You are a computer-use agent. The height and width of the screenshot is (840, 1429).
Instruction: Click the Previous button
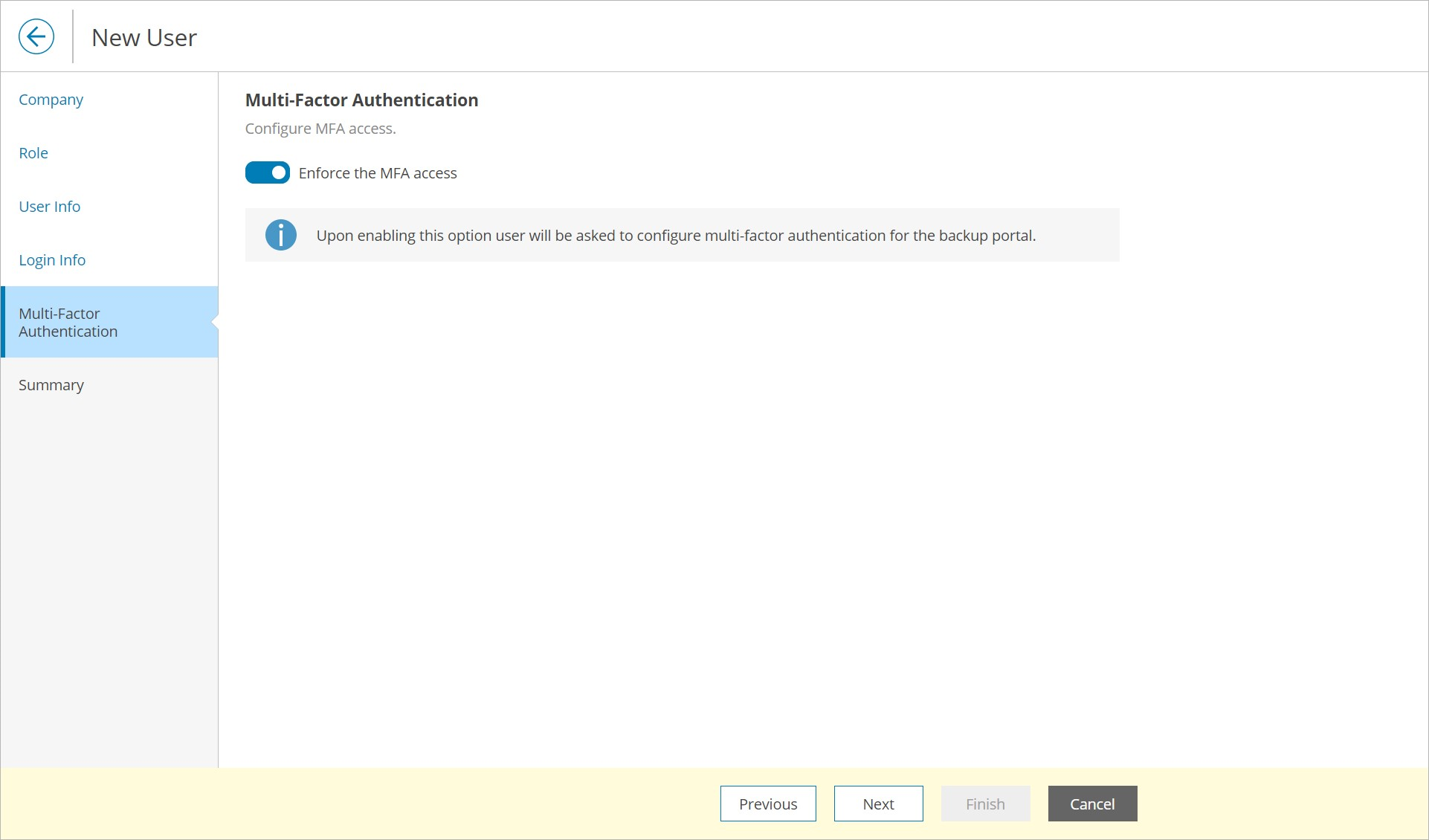click(767, 804)
